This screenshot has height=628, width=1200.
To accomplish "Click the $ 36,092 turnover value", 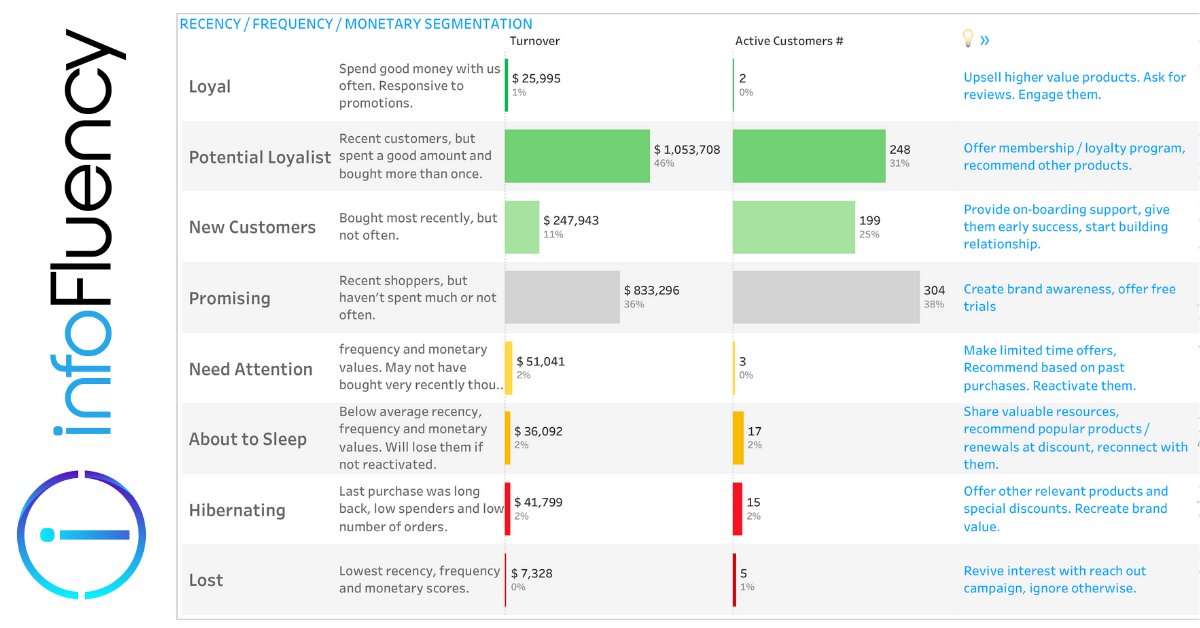I will coord(538,431).
